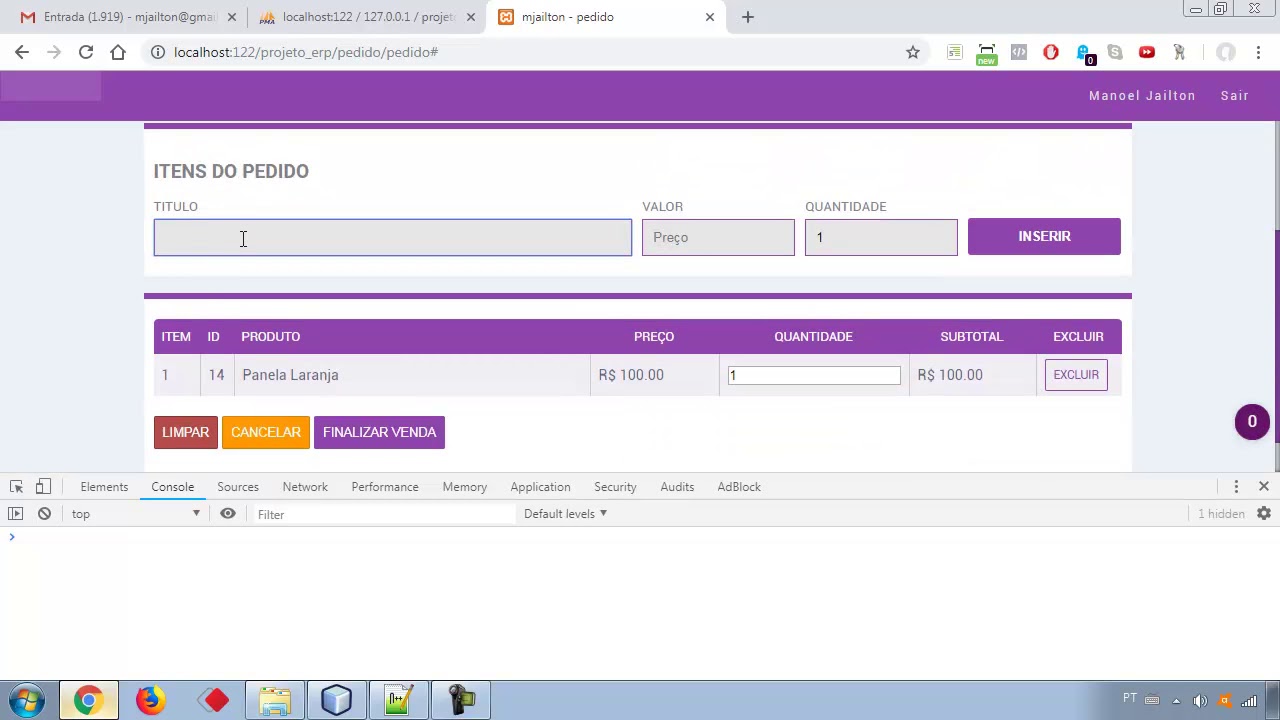Remove Panela Laranja using the EXCLUIR button

1075,375
